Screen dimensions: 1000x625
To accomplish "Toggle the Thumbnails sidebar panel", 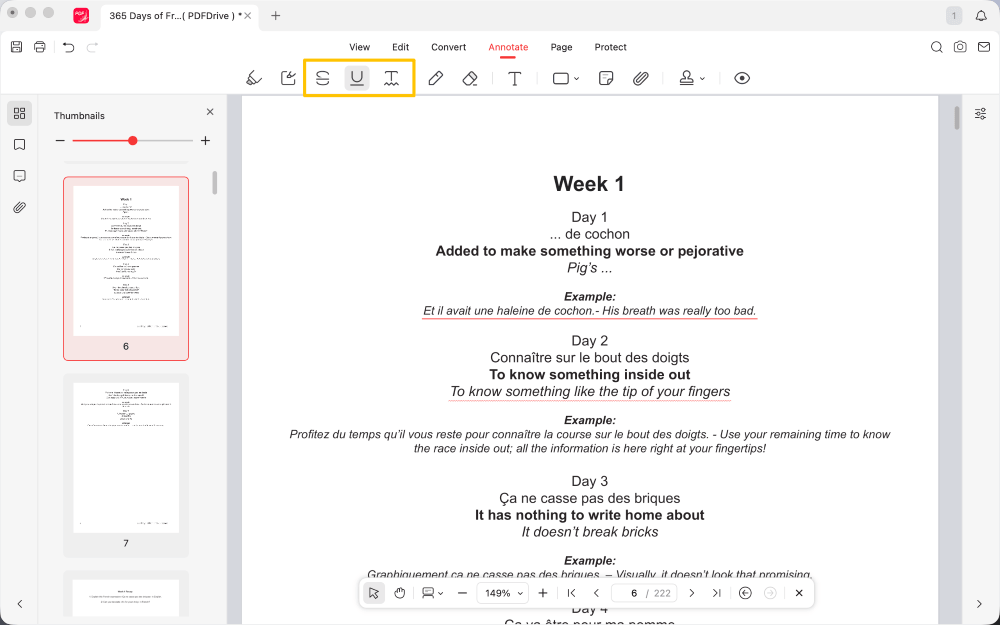I will (x=19, y=113).
